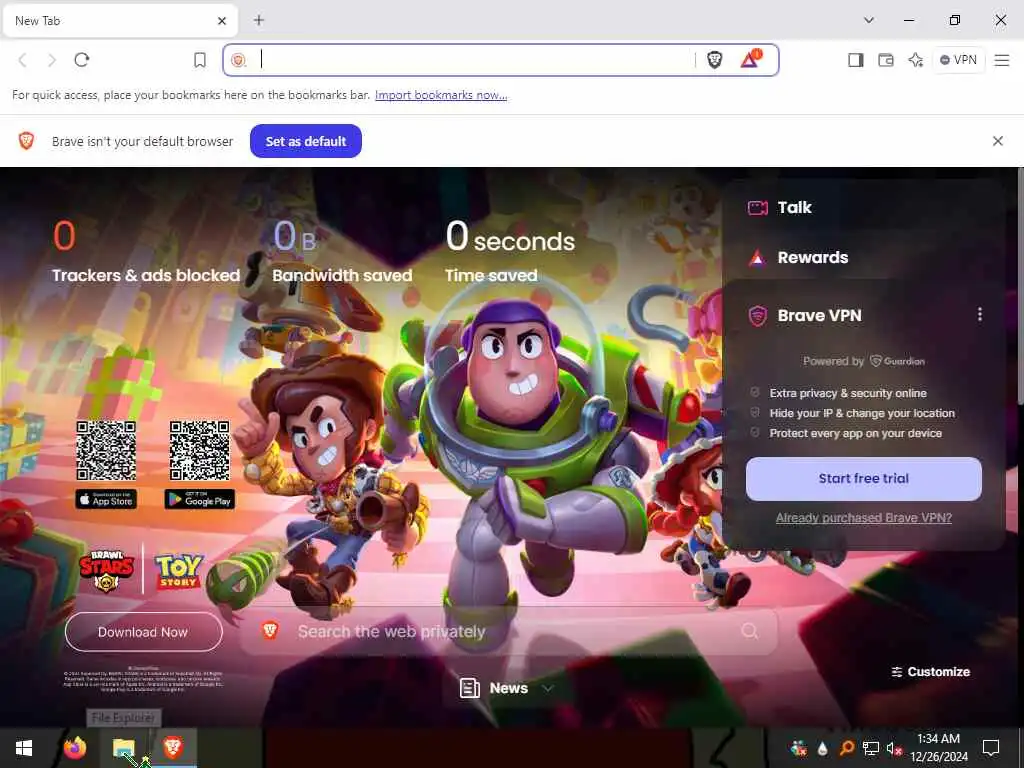The width and height of the screenshot is (1024, 768).
Task: Select the New Tab tab
Action: (120, 21)
